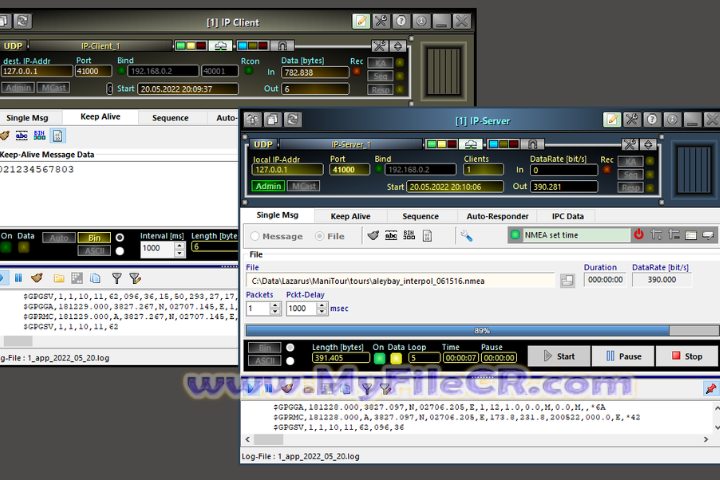
Task: Select abc text format icon in IP-Server toolbar
Action: pyautogui.click(x=391, y=236)
